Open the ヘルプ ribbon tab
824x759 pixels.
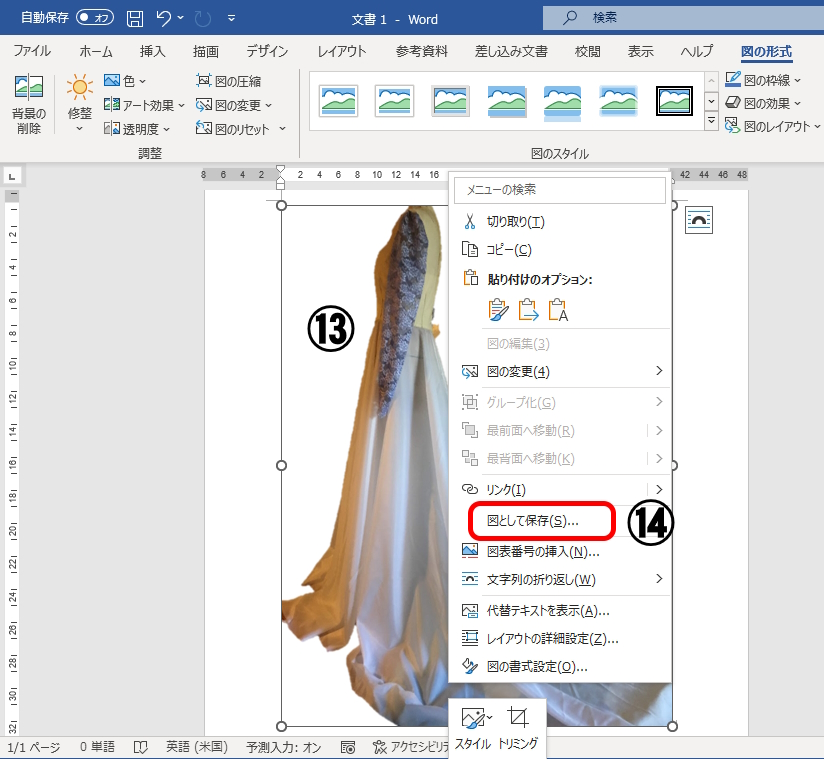[697, 51]
